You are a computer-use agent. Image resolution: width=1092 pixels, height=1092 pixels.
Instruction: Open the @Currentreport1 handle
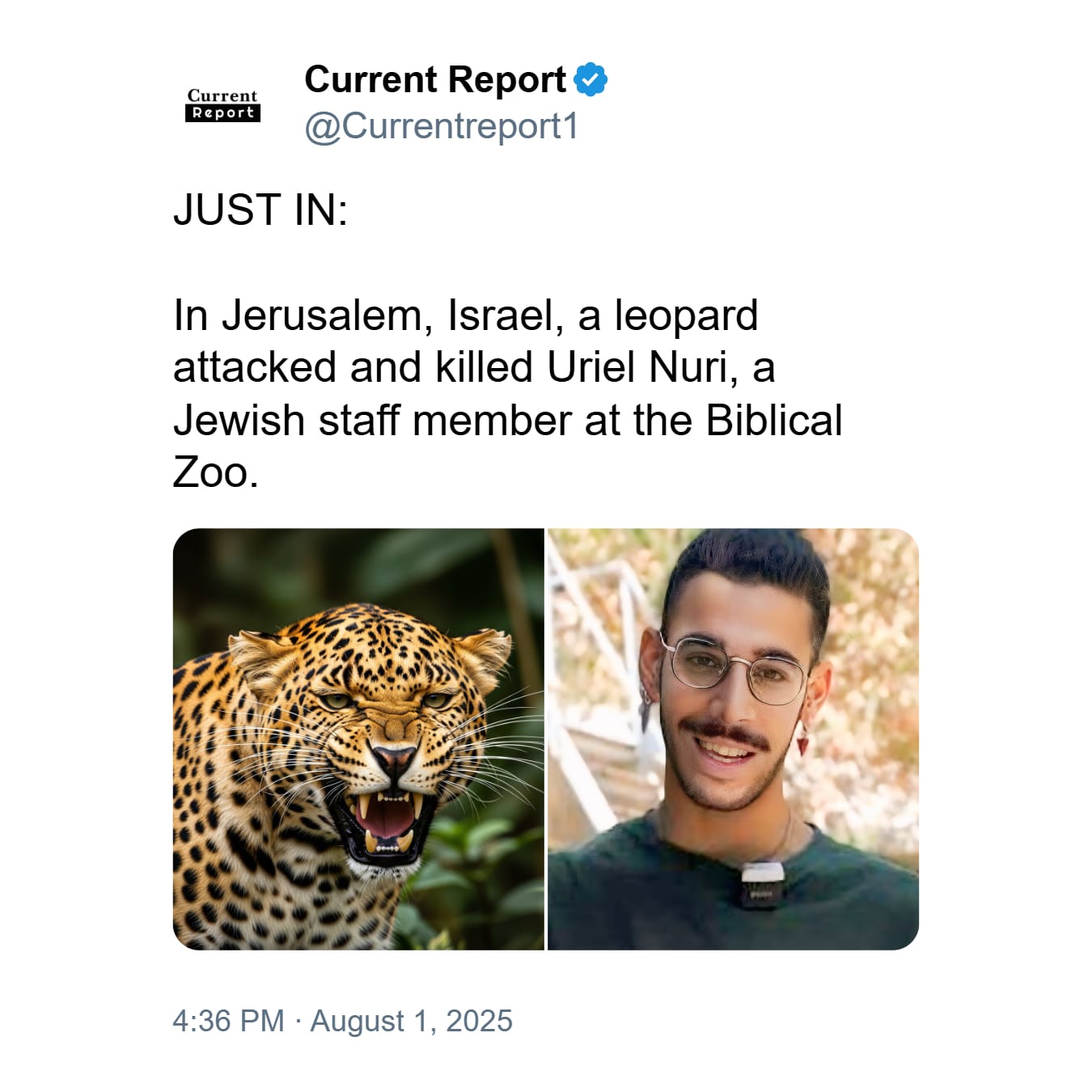click(442, 127)
